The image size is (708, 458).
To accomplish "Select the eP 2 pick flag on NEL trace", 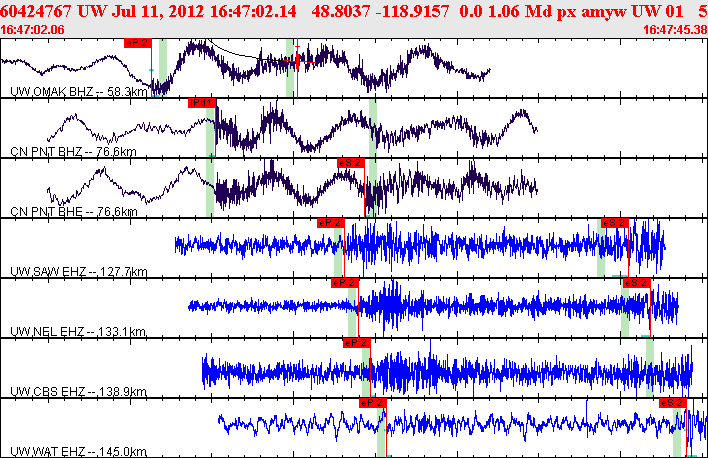I will [345, 283].
